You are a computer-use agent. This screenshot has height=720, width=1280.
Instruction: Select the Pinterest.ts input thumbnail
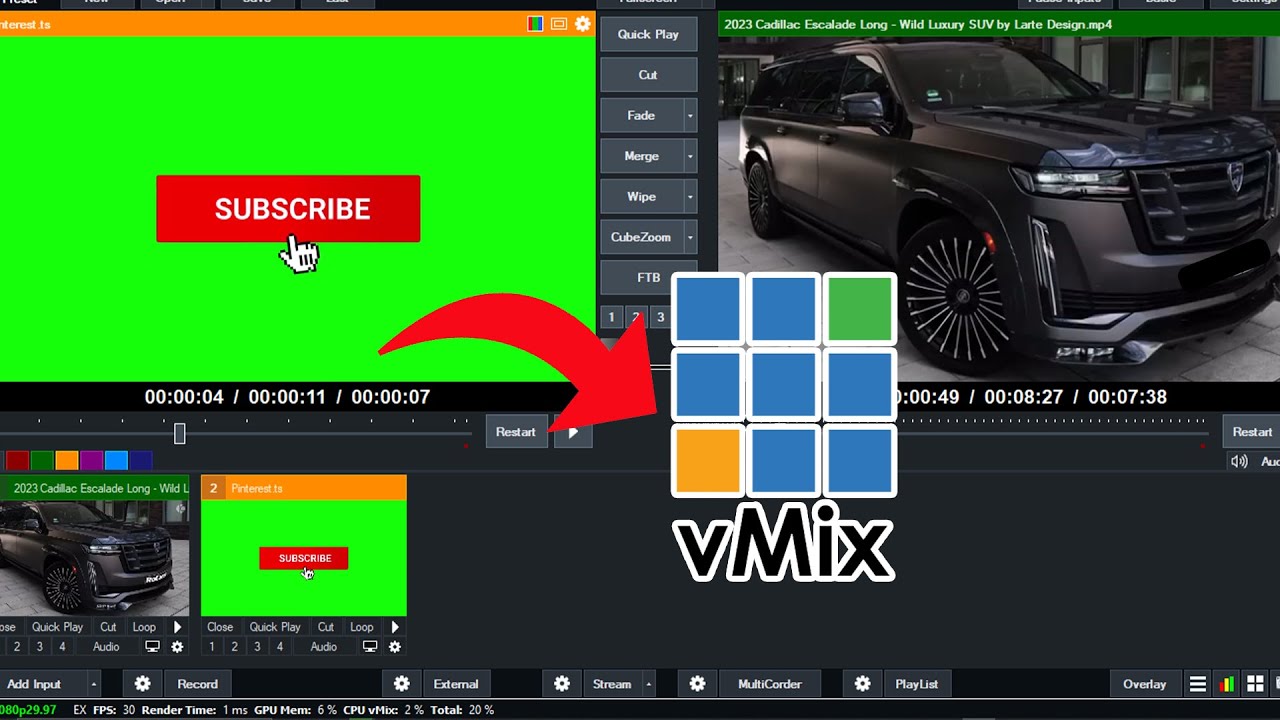point(304,558)
